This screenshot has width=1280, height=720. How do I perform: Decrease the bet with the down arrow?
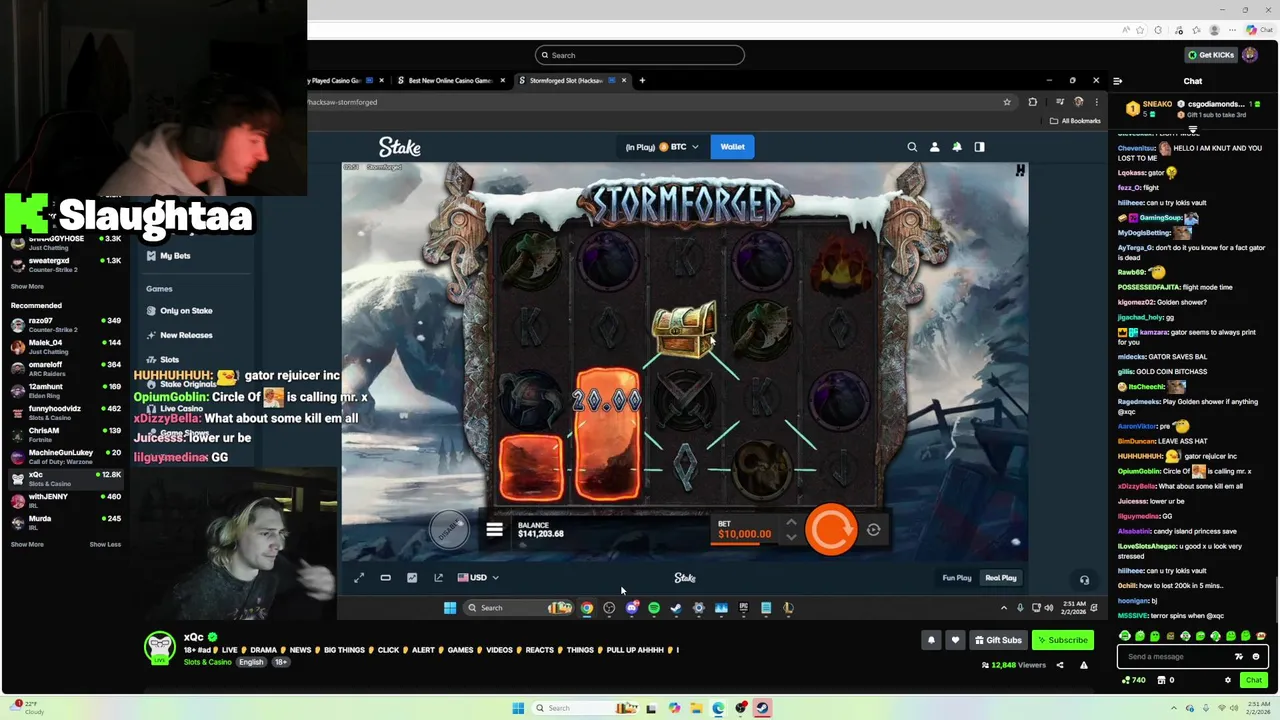(791, 538)
